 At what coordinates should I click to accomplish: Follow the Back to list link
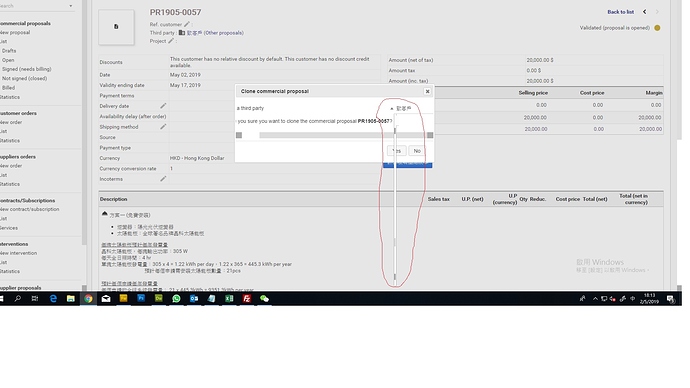(620, 12)
